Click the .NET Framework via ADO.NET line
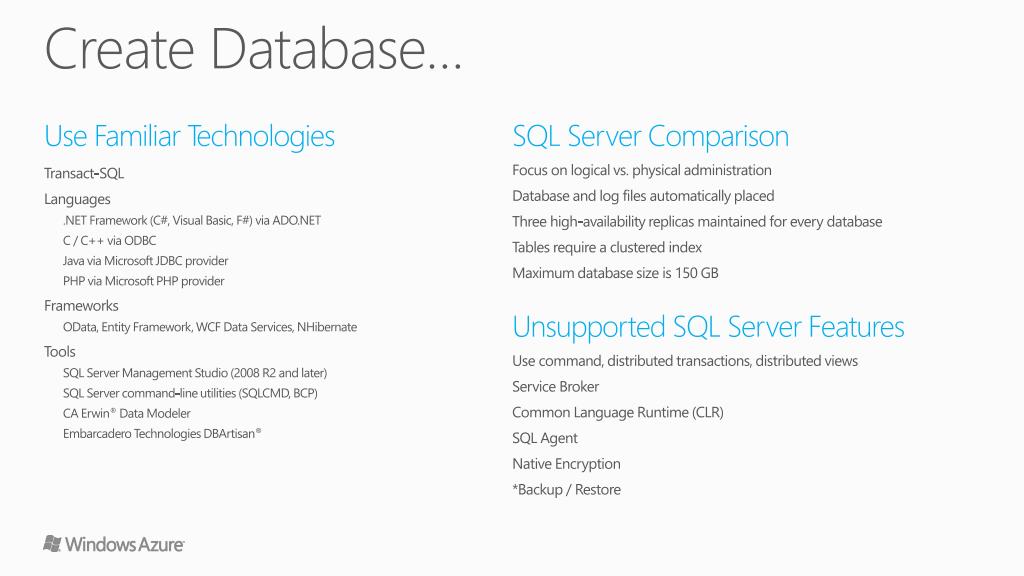This screenshot has width=1024, height=576. 192,221
